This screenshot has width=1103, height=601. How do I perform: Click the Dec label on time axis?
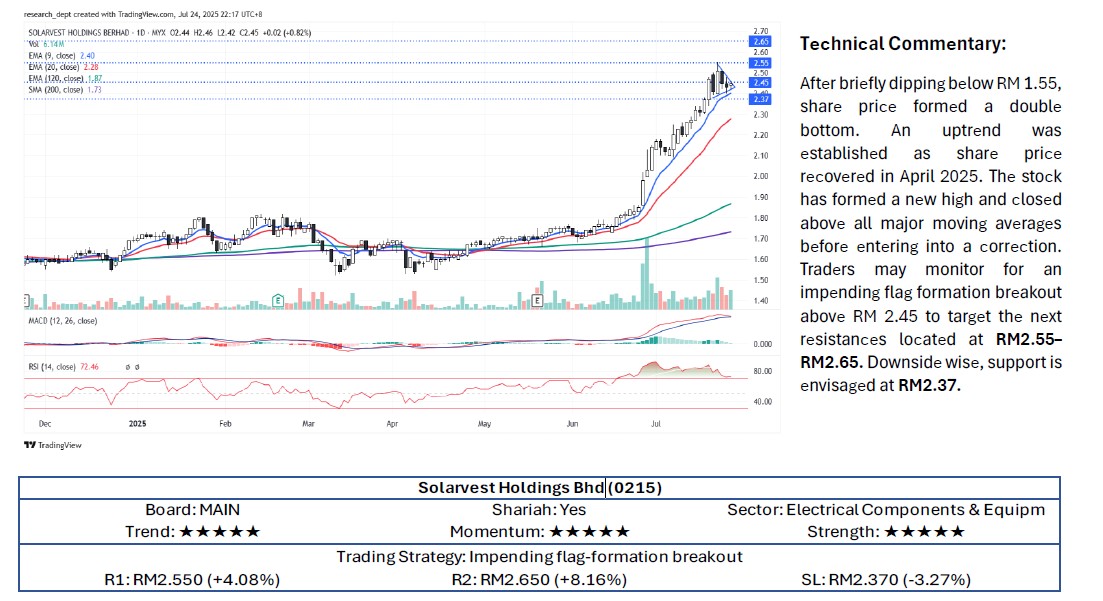(x=44, y=424)
